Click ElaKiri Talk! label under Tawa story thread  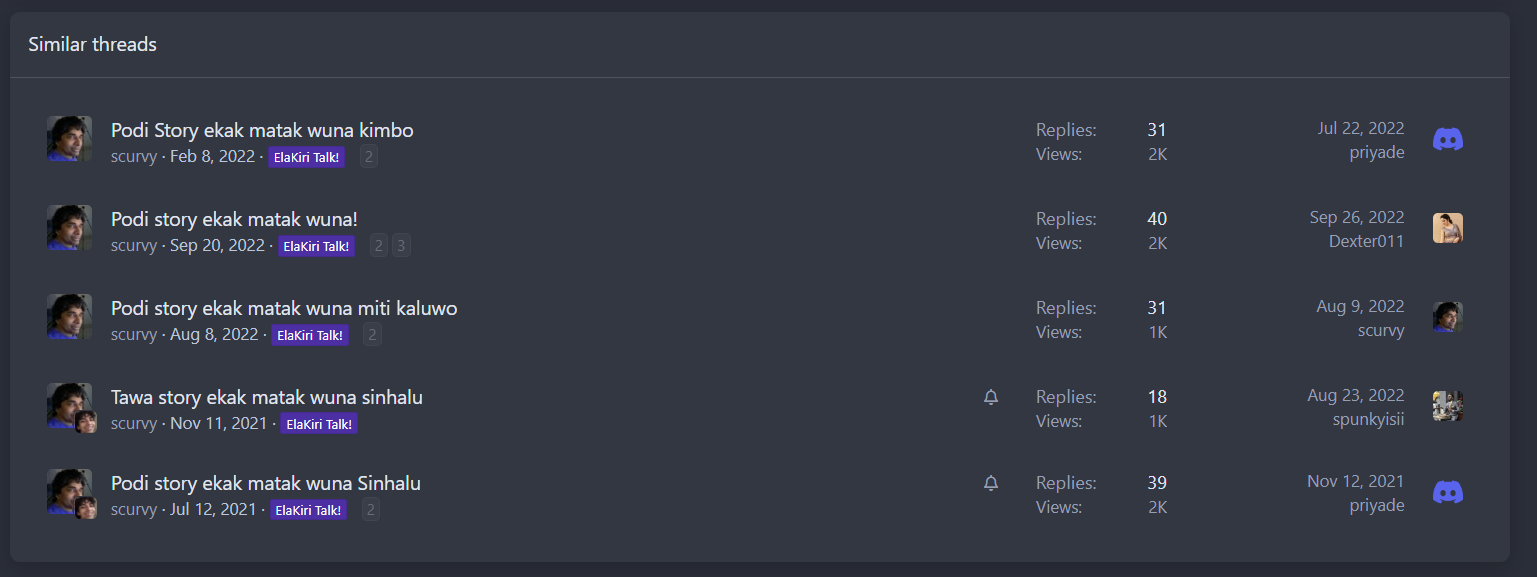319,424
